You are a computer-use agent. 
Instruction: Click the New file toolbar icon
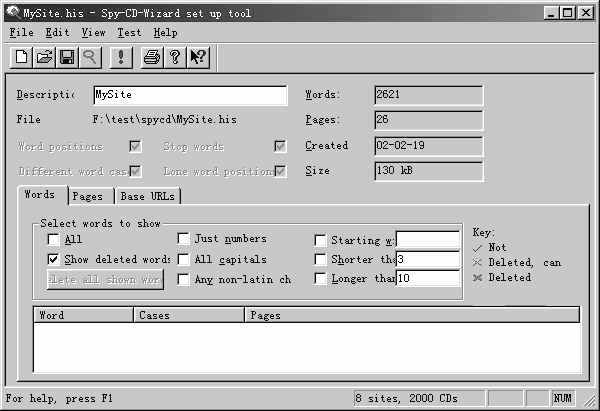pyautogui.click(x=22, y=57)
